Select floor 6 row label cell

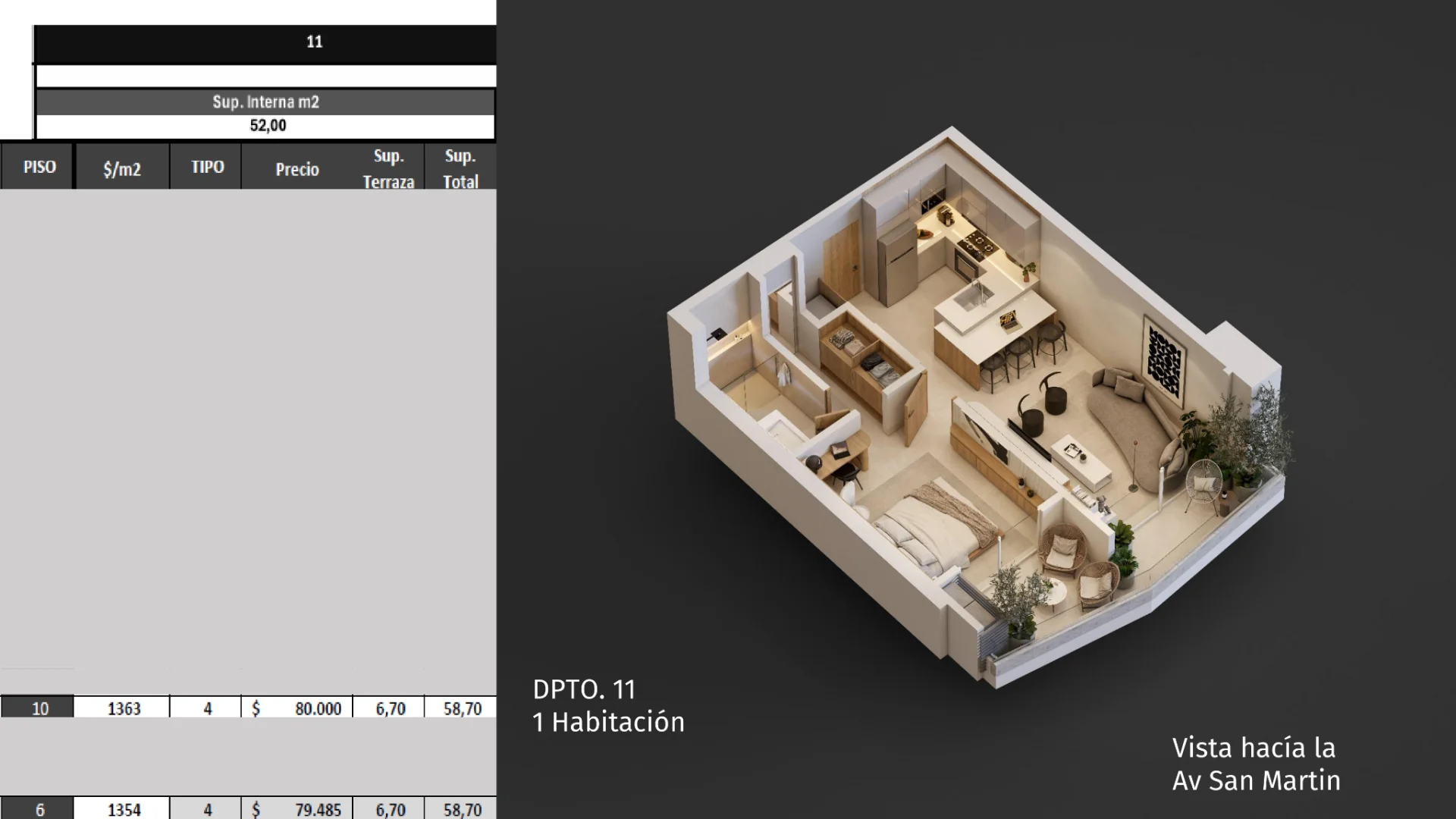tap(39, 809)
